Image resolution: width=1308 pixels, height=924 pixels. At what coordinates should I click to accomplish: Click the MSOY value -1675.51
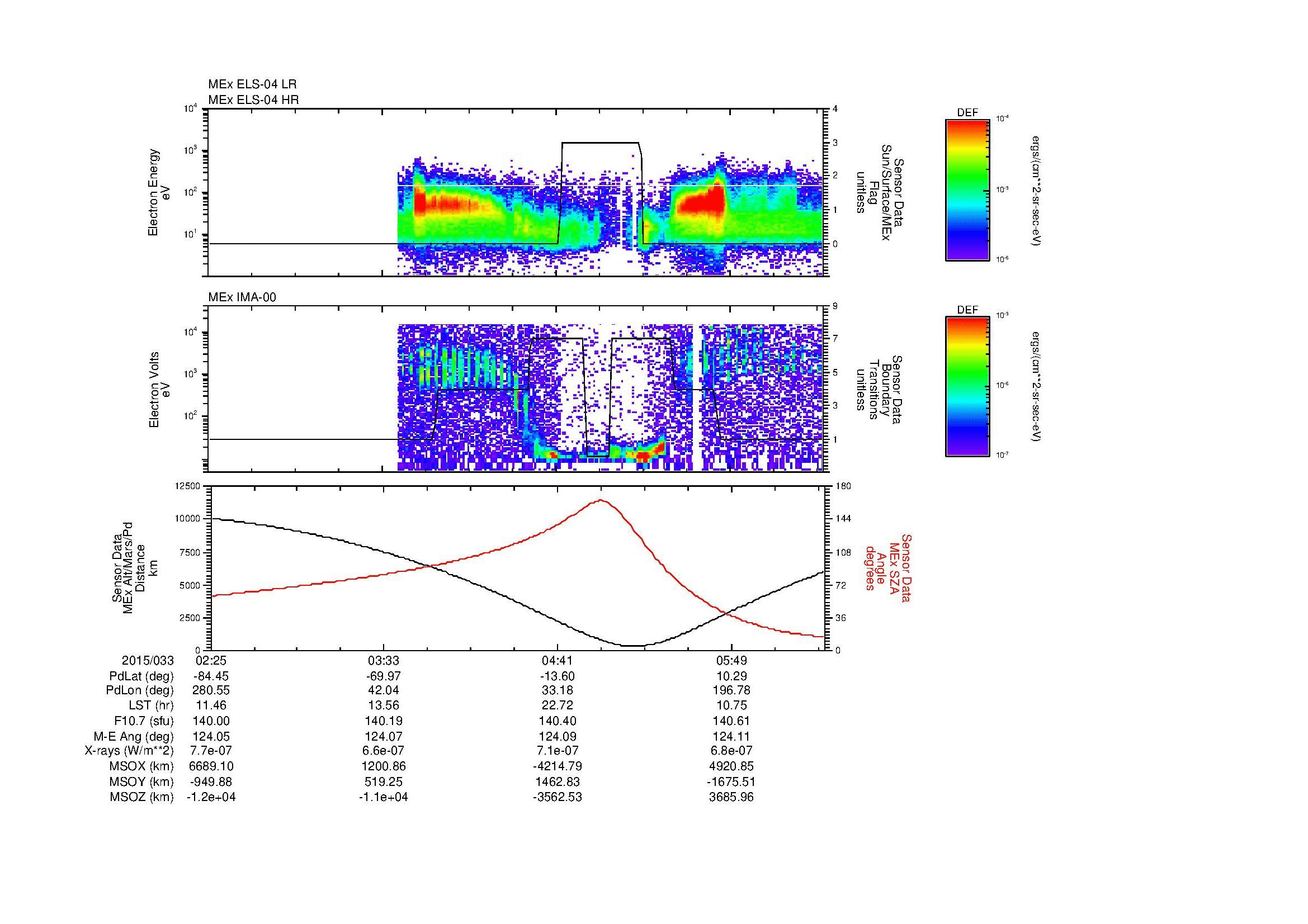coord(731,781)
